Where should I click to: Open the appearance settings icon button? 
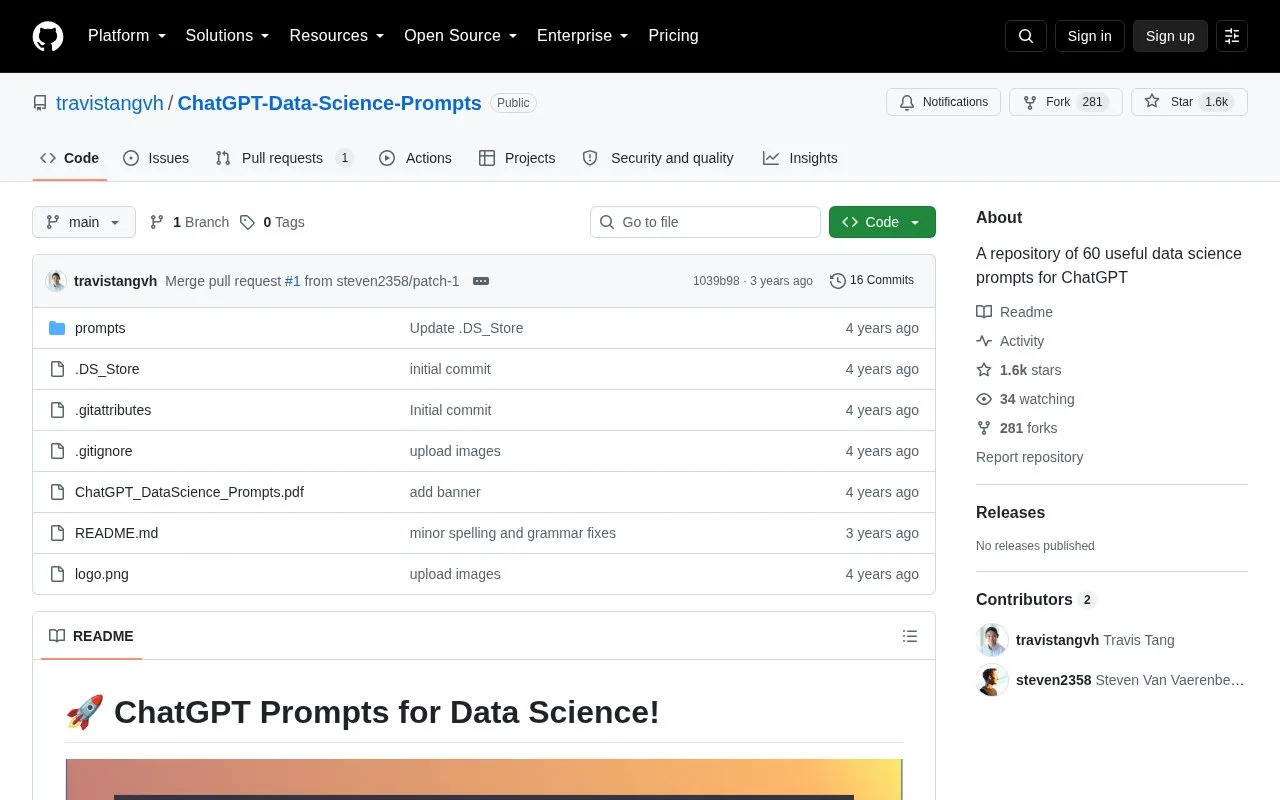(x=1232, y=36)
